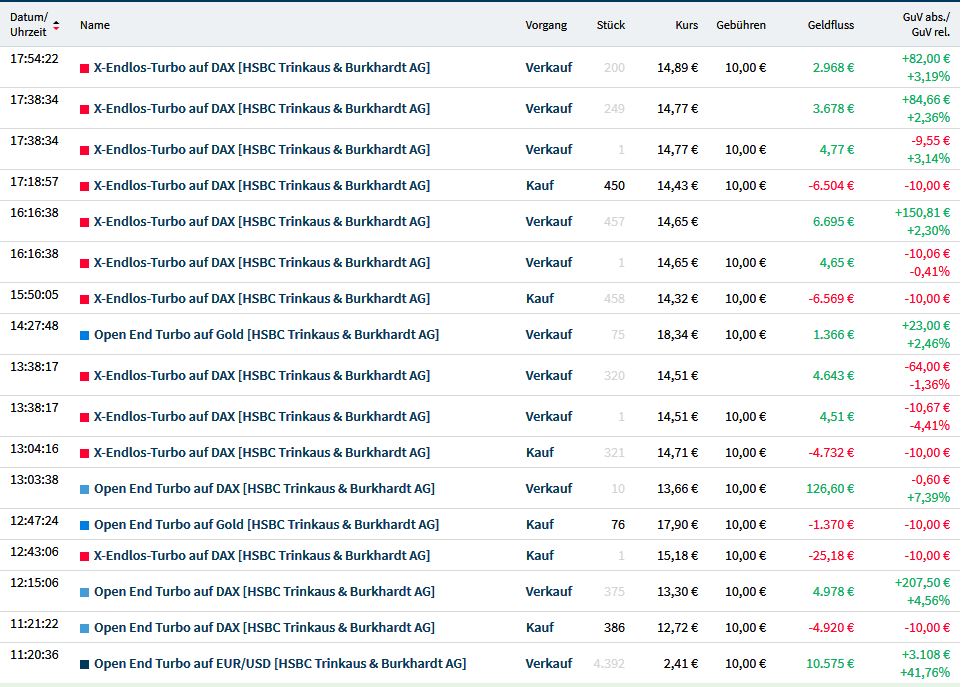Sort by the Geldfluss column header
Viewport: 964px width, 687px height.
pyautogui.click(x=830, y=25)
